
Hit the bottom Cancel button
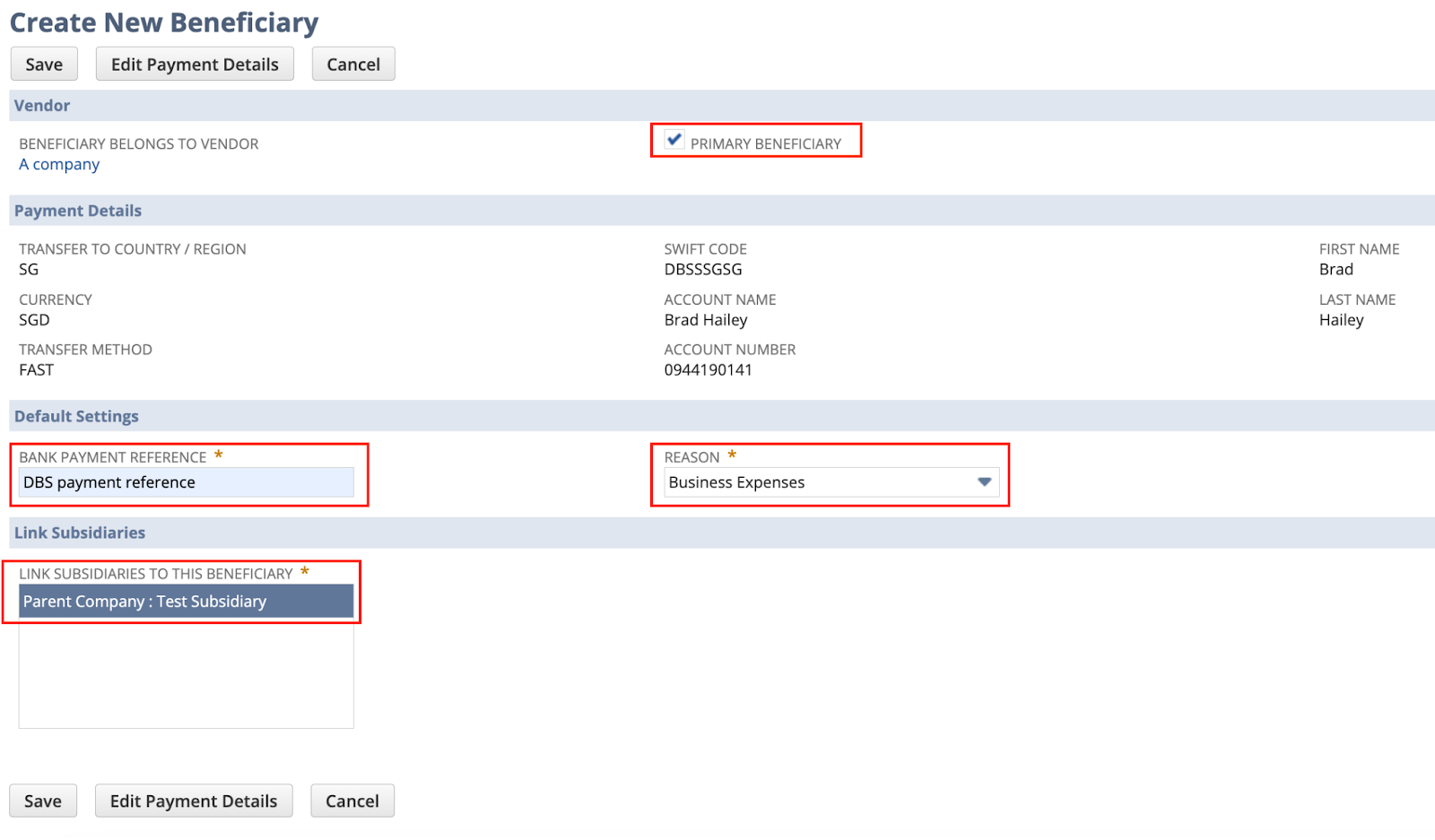click(x=352, y=801)
